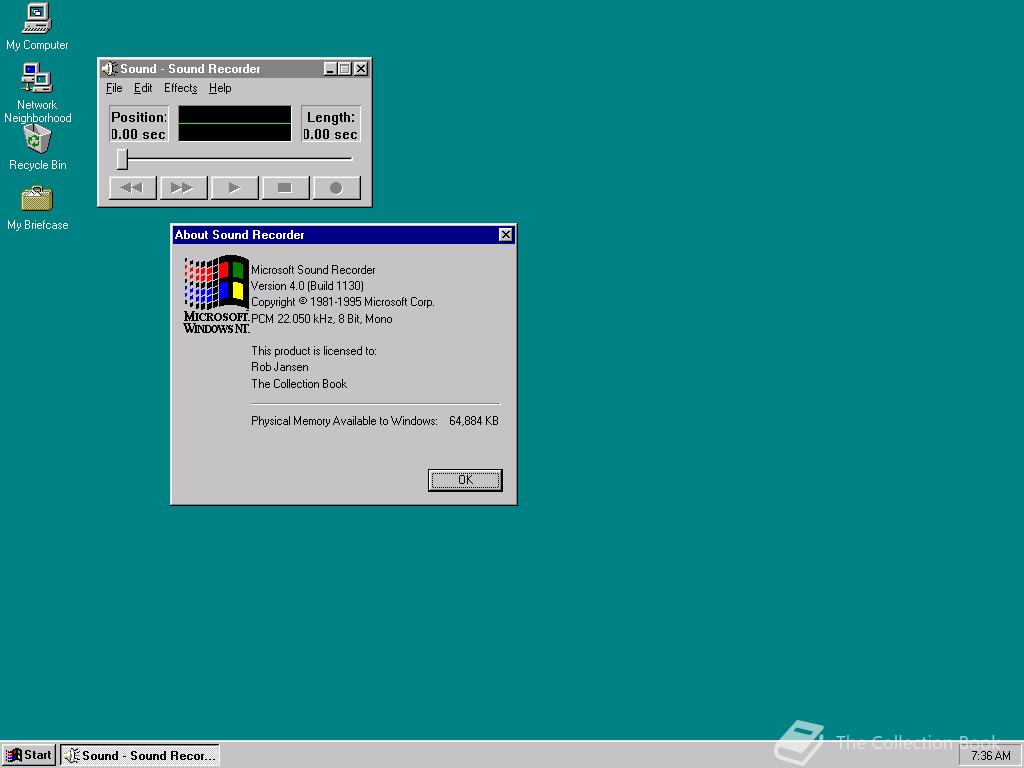
Task: Open the Start menu
Action: 29,755
